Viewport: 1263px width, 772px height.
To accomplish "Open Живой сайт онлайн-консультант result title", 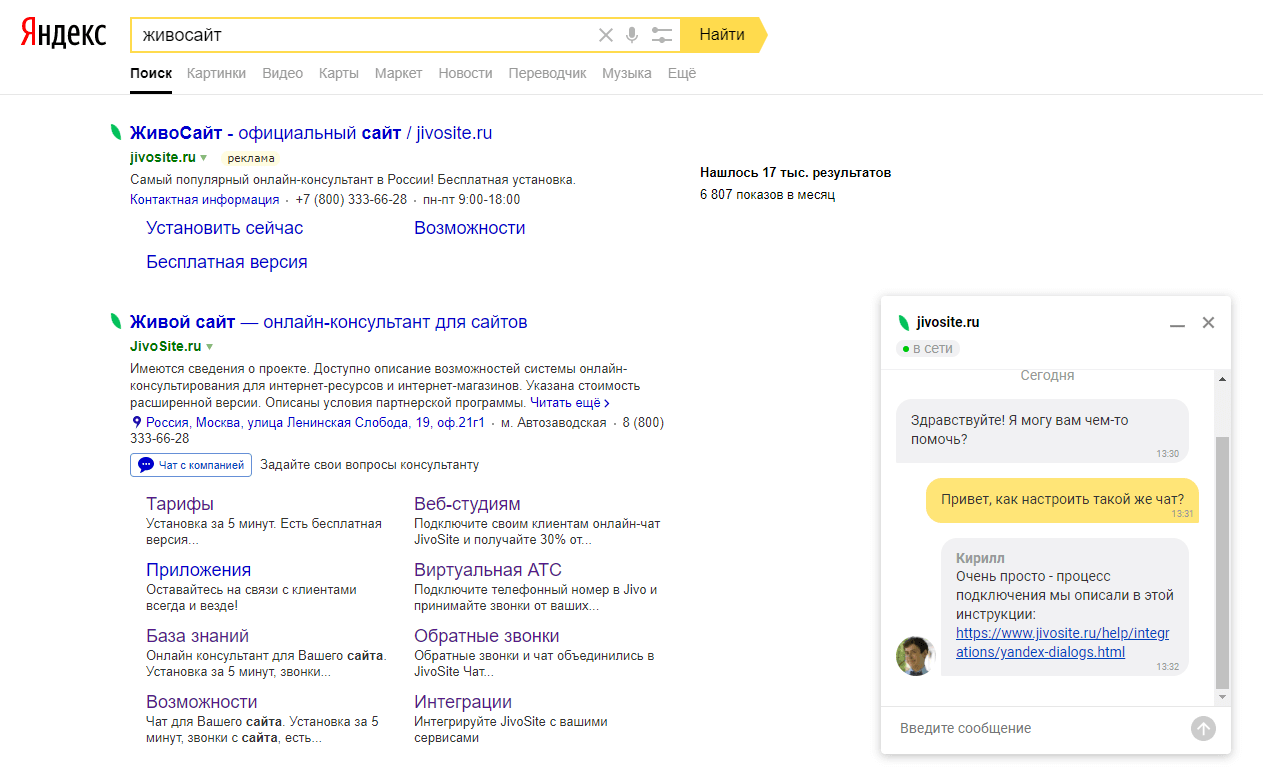I will point(329,322).
